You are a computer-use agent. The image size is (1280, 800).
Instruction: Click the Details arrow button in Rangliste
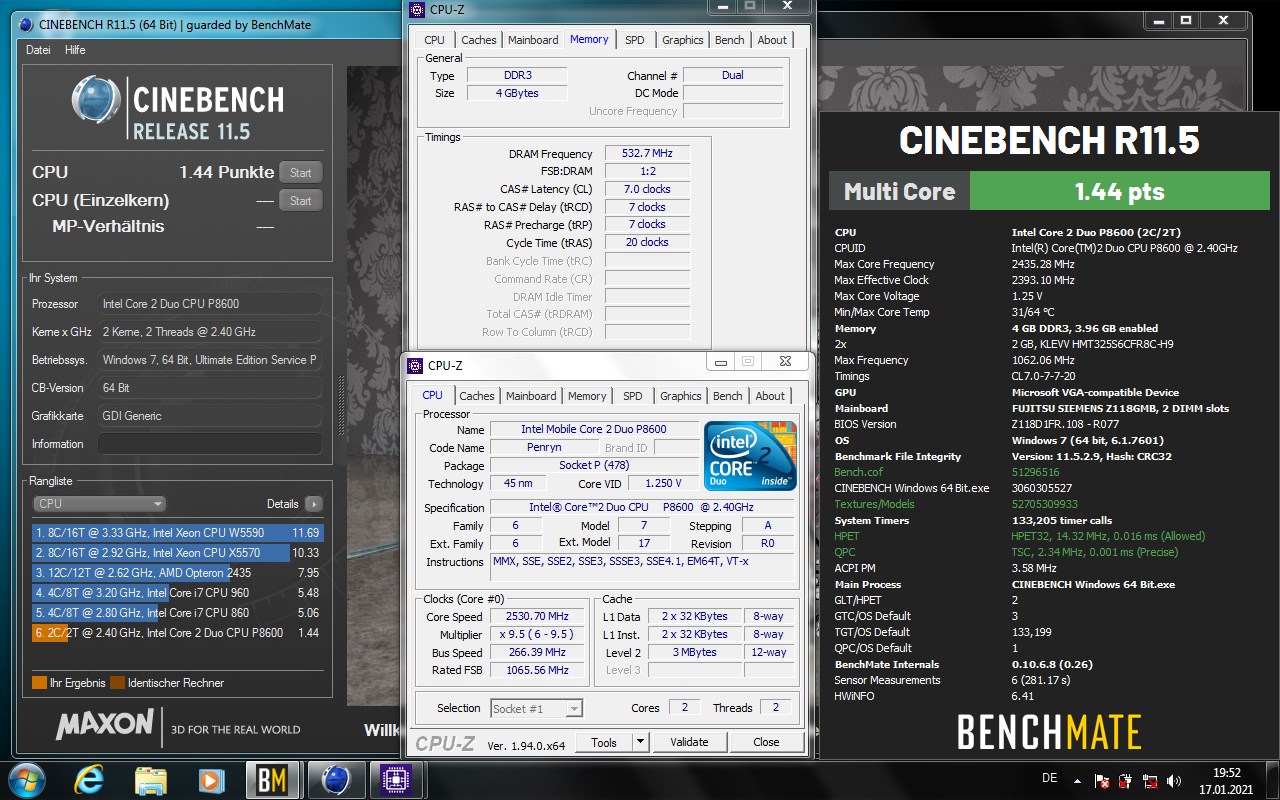314,504
